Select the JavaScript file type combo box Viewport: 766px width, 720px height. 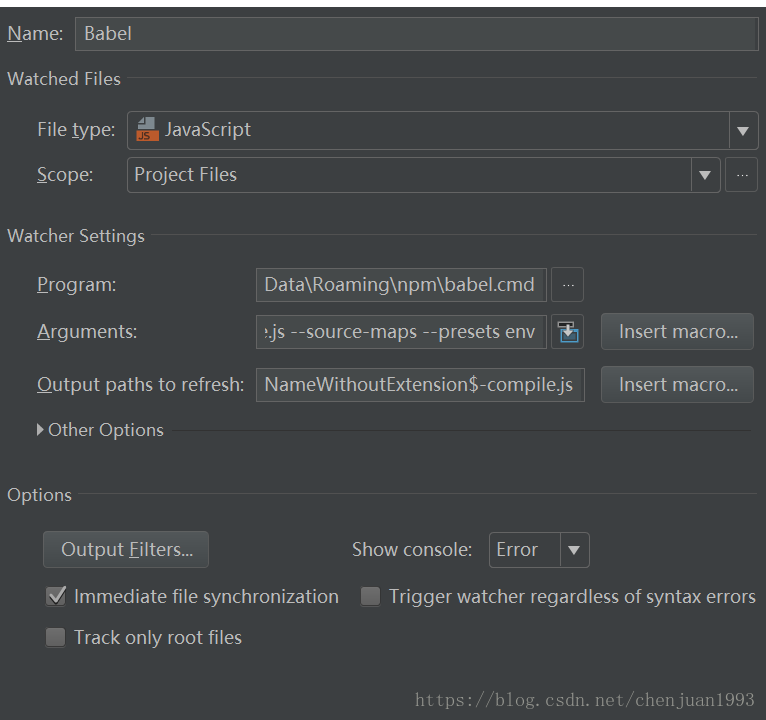(x=443, y=130)
